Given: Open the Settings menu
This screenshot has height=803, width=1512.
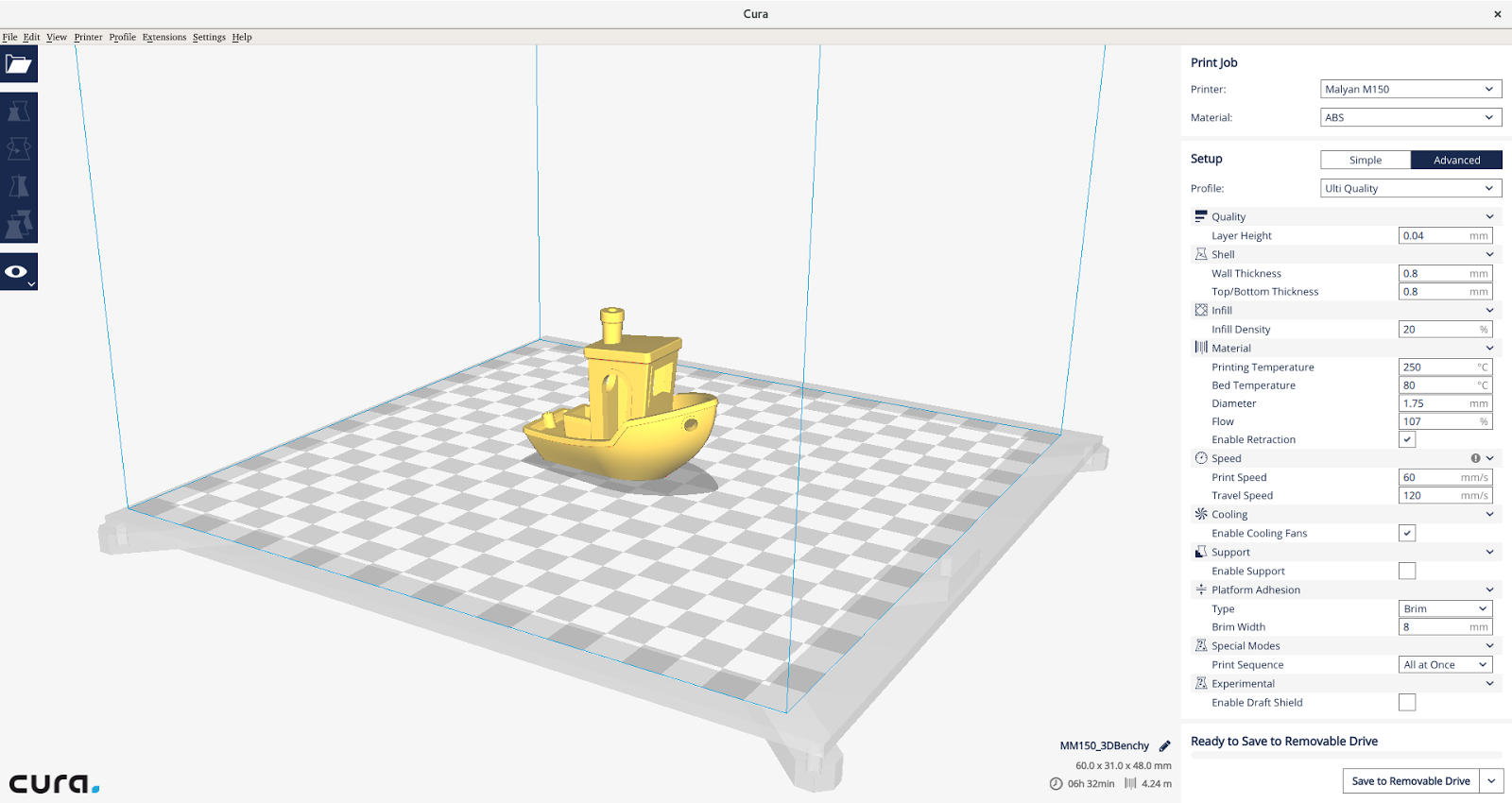Looking at the screenshot, I should click(209, 37).
